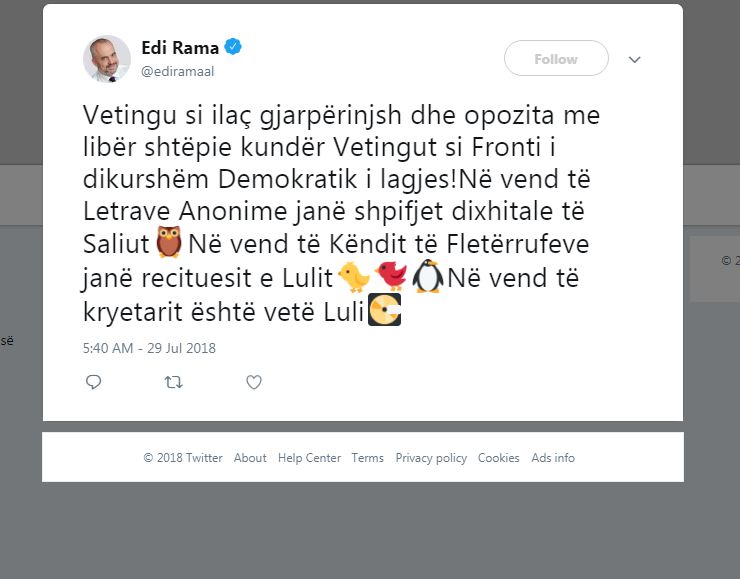Click the yellow chick emoji in the tweet

point(354,277)
